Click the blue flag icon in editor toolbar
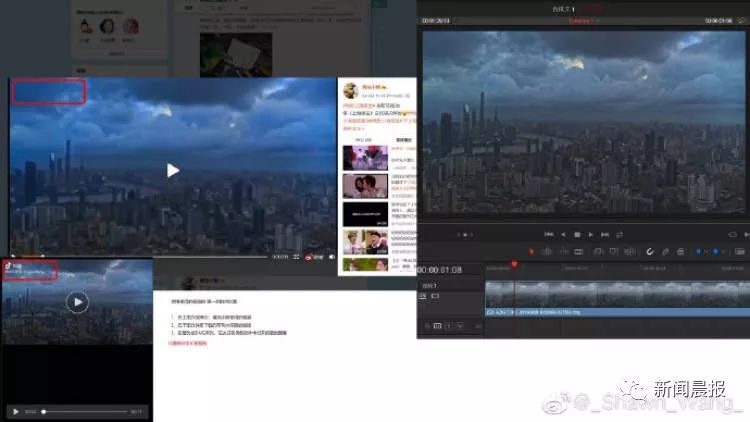 pyautogui.click(x=698, y=252)
